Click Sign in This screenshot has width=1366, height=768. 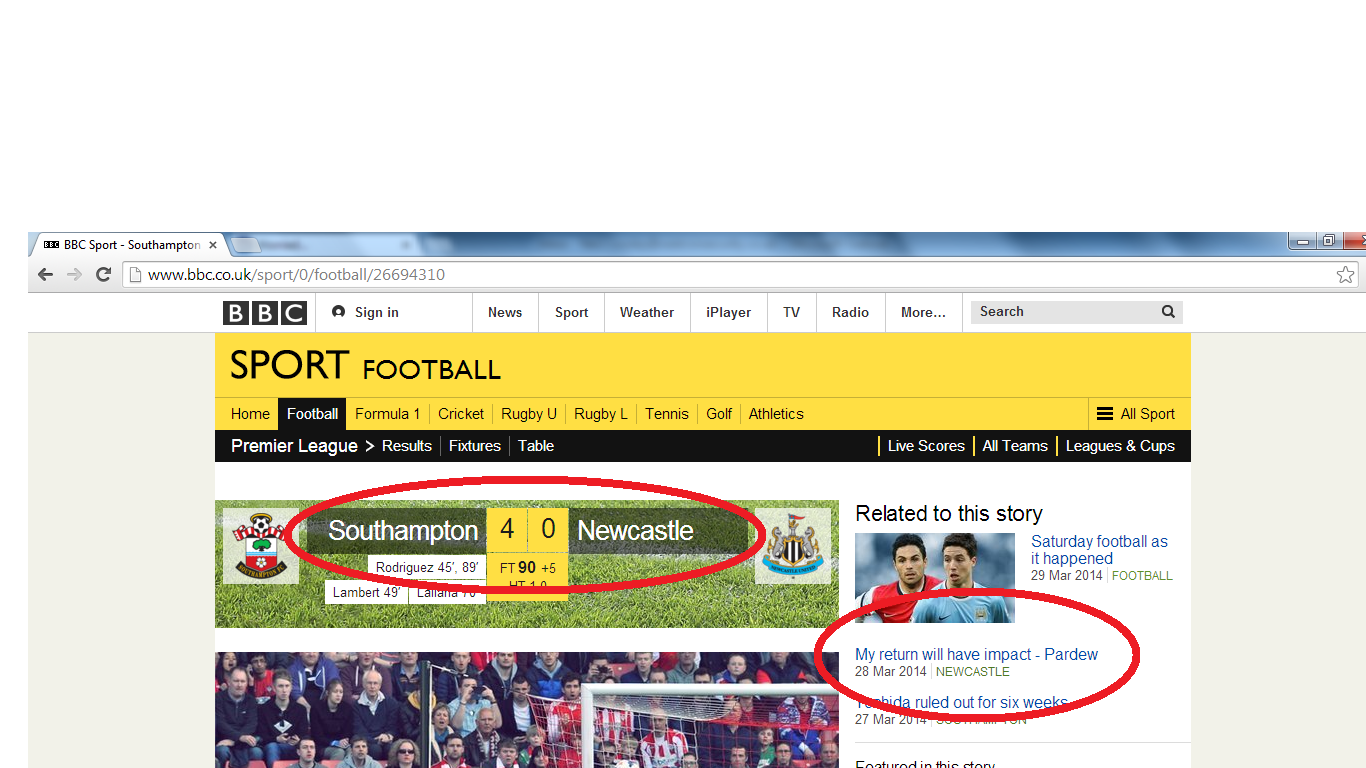click(366, 312)
